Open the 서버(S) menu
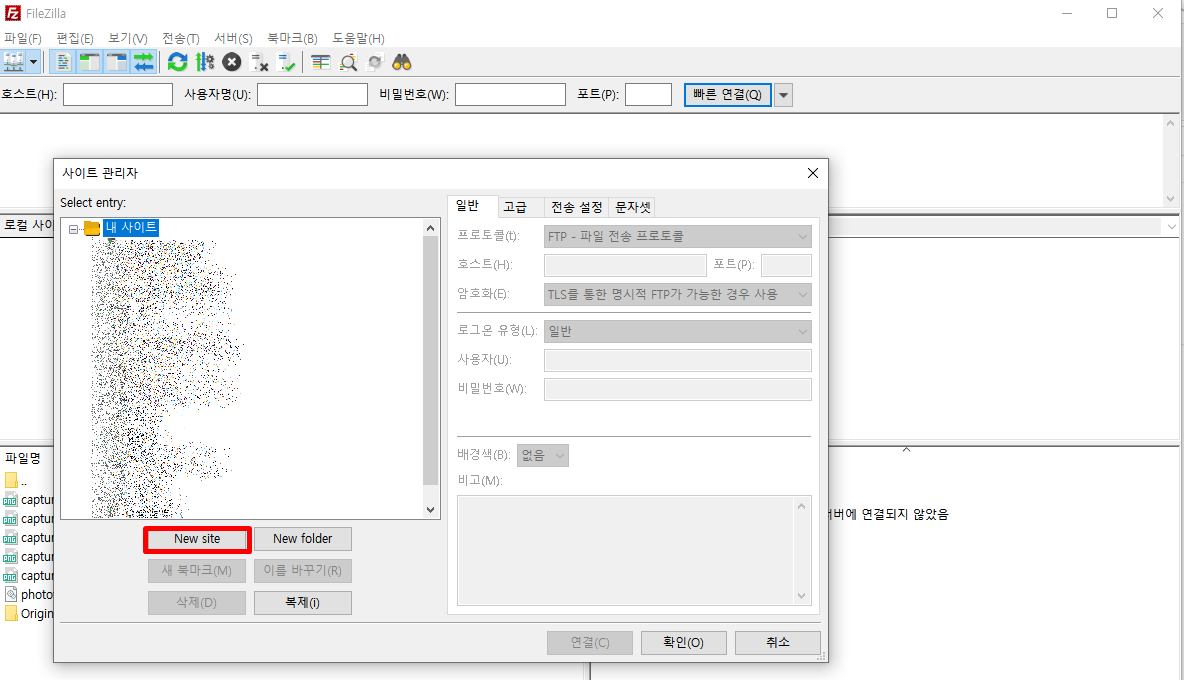1184x680 pixels. [x=233, y=38]
